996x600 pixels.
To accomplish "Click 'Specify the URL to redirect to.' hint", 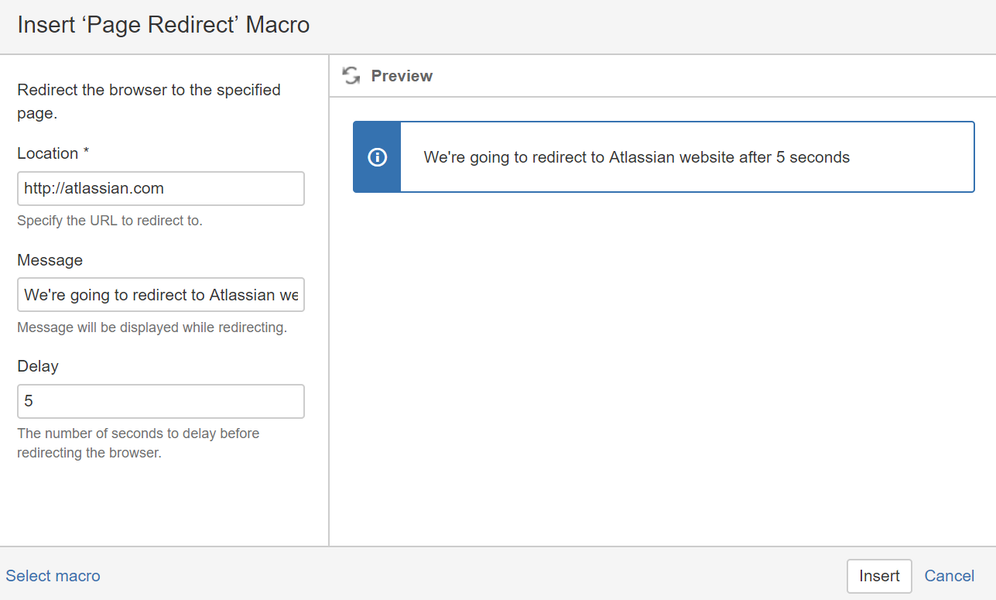I will 110,220.
